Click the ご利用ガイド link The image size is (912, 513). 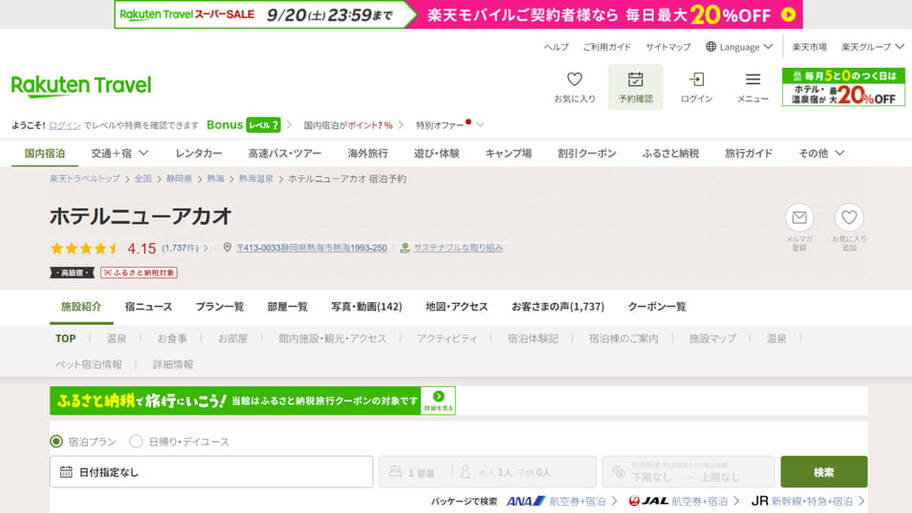click(x=607, y=47)
